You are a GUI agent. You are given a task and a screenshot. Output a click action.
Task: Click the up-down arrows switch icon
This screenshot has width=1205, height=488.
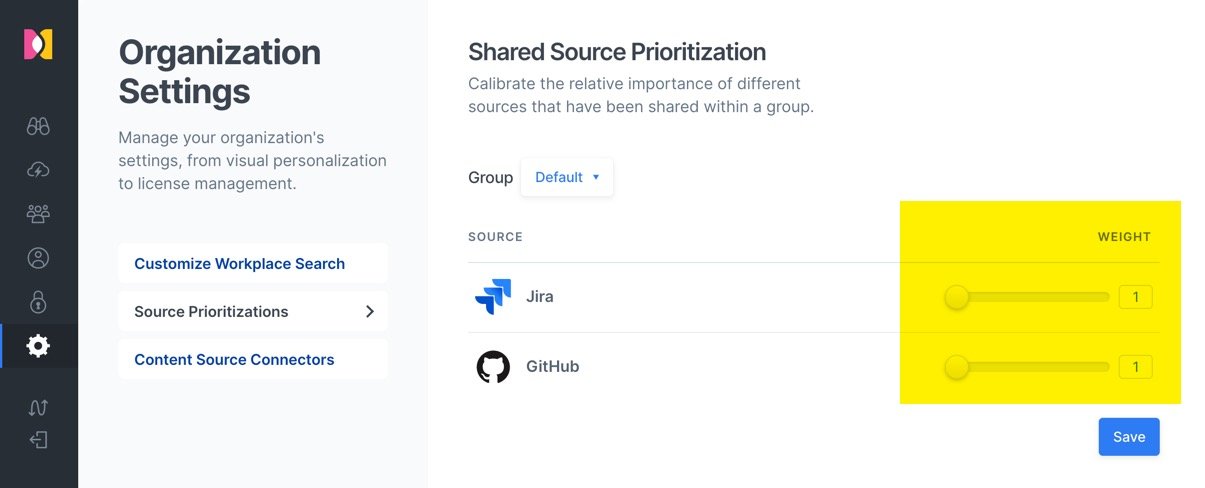tap(38, 407)
